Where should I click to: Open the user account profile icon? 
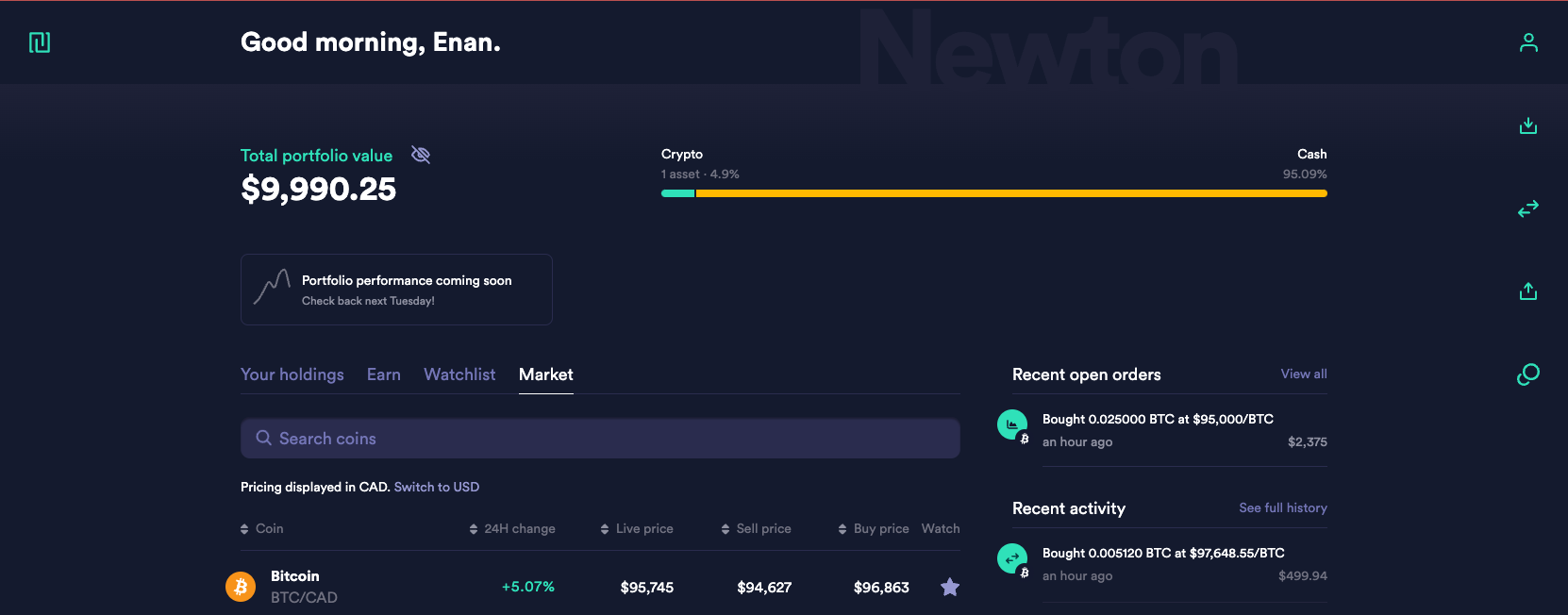(1528, 42)
